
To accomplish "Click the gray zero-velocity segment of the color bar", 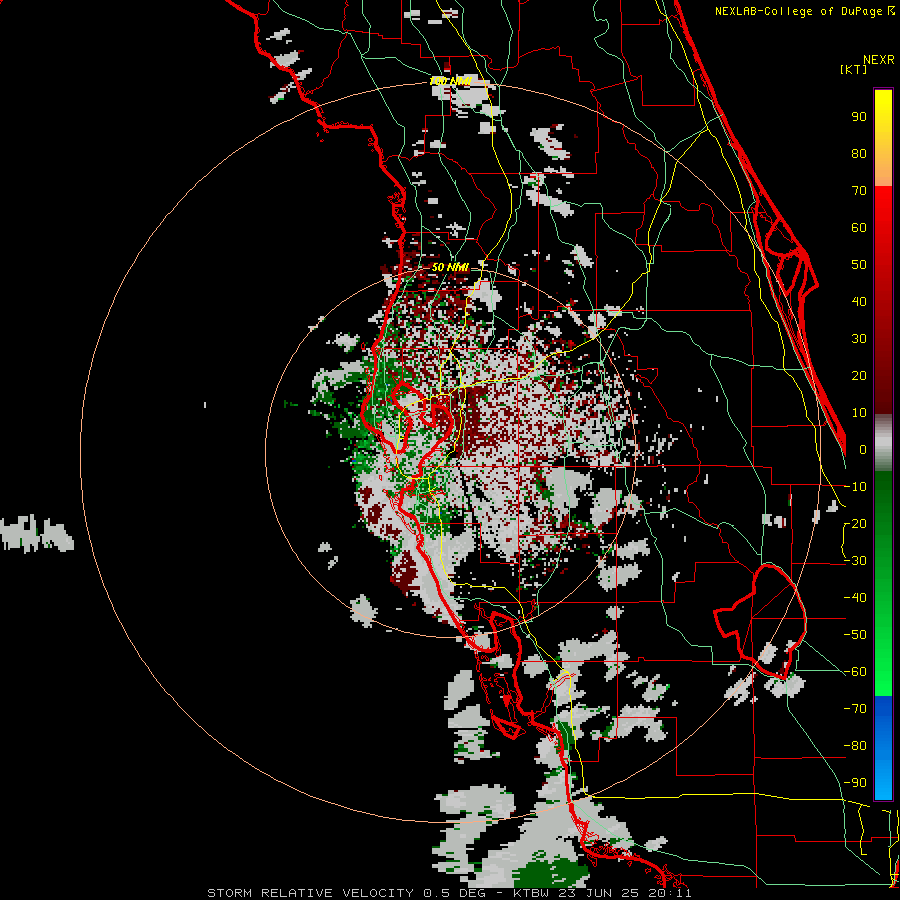I will 883,443.
